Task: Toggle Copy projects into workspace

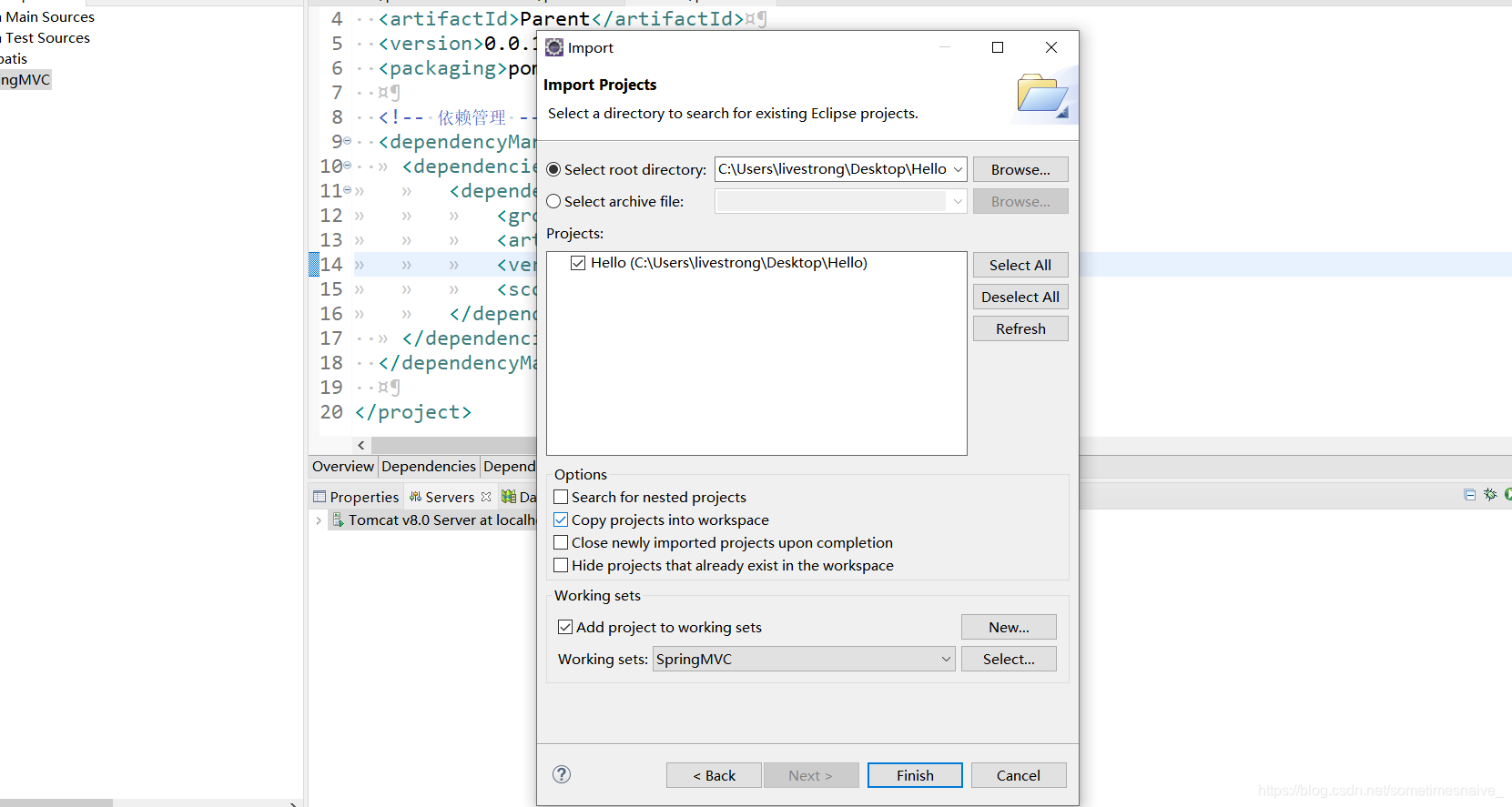Action: point(562,520)
